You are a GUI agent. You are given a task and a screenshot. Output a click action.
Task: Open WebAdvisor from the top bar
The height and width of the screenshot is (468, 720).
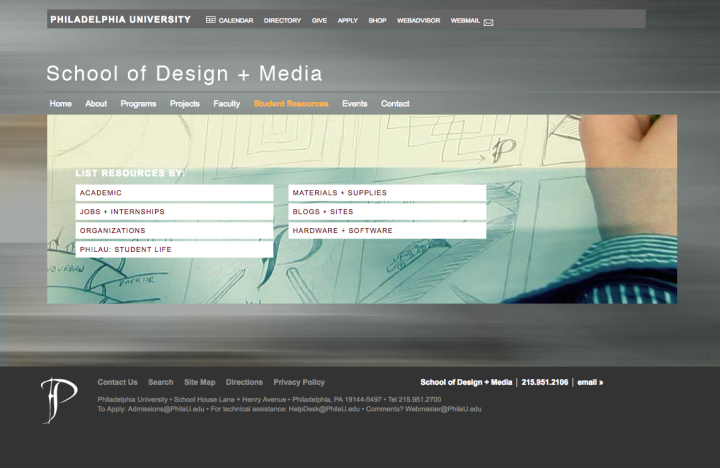coord(418,20)
